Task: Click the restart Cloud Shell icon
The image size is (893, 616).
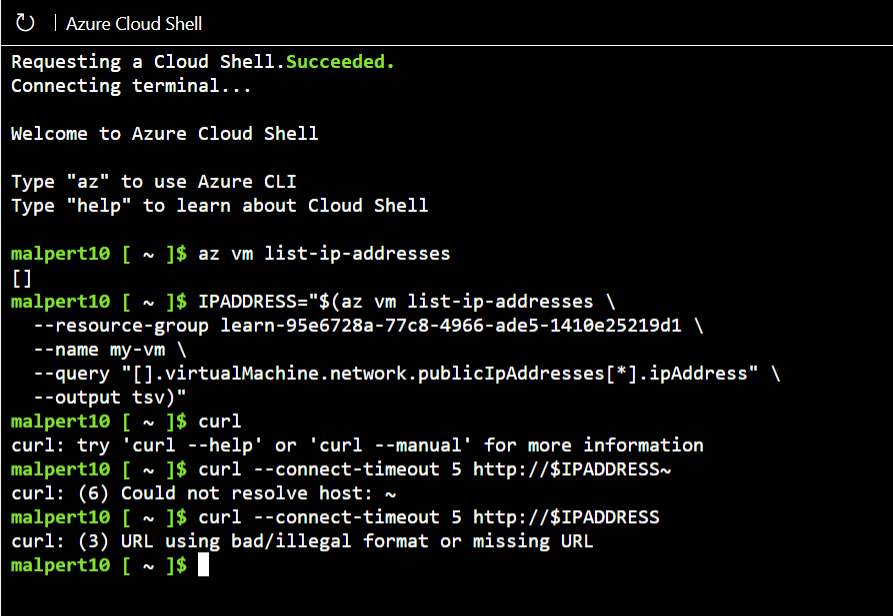Action: coord(24,23)
